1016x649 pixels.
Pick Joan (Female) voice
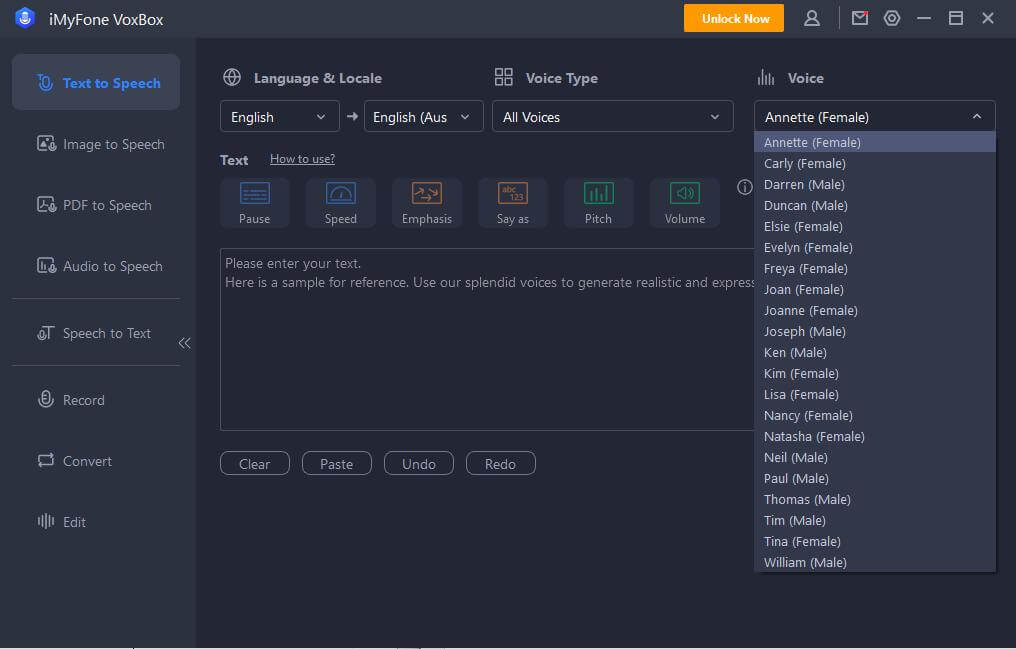click(875, 290)
